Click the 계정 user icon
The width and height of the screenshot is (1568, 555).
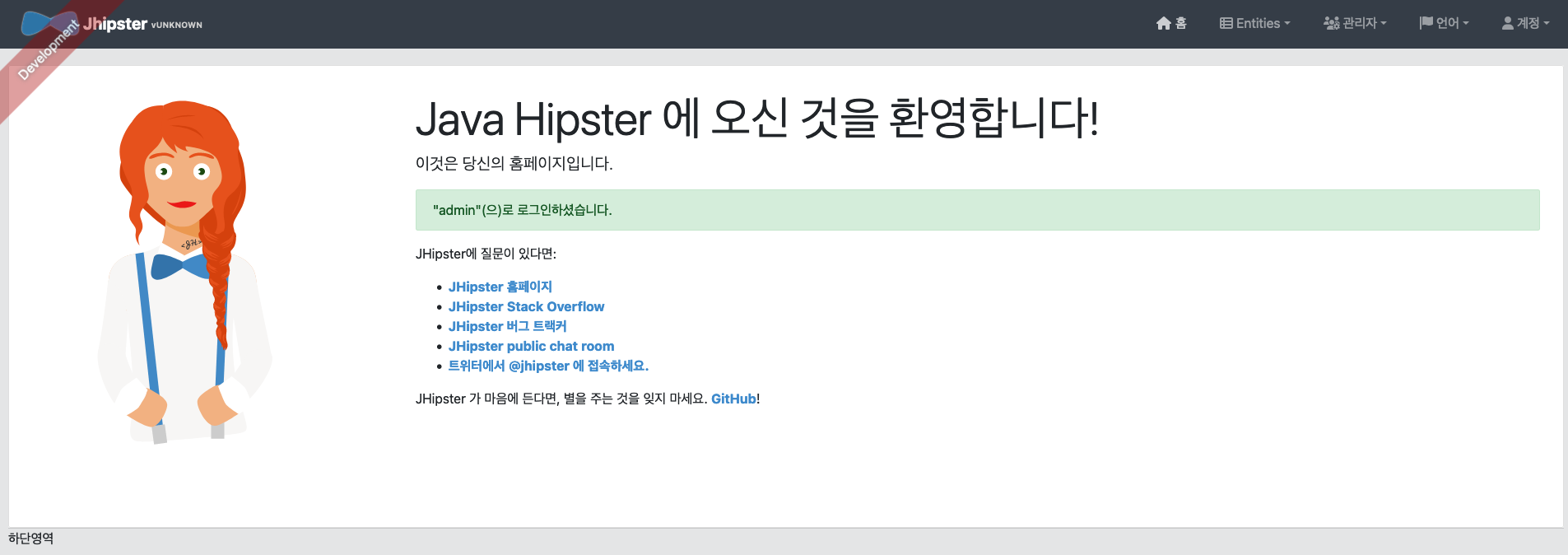pos(1508,23)
